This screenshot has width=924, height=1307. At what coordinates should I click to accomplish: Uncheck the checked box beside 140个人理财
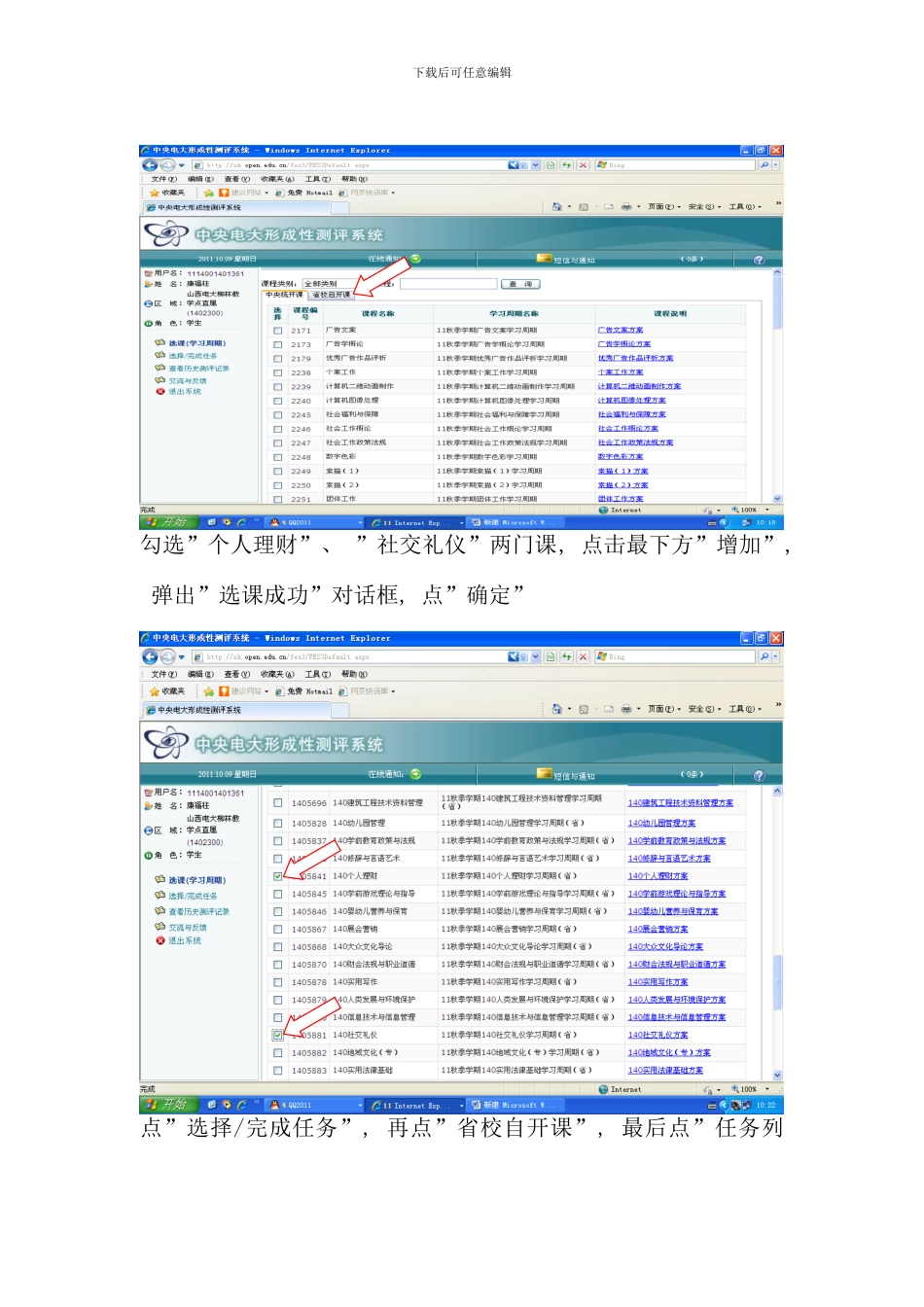coord(278,876)
